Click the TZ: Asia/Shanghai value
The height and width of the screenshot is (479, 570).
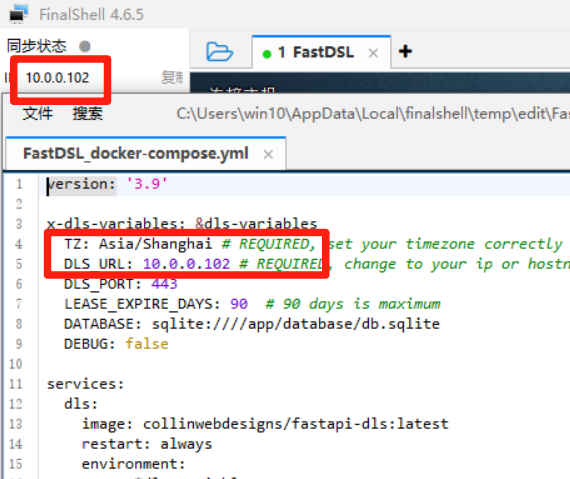click(x=155, y=244)
